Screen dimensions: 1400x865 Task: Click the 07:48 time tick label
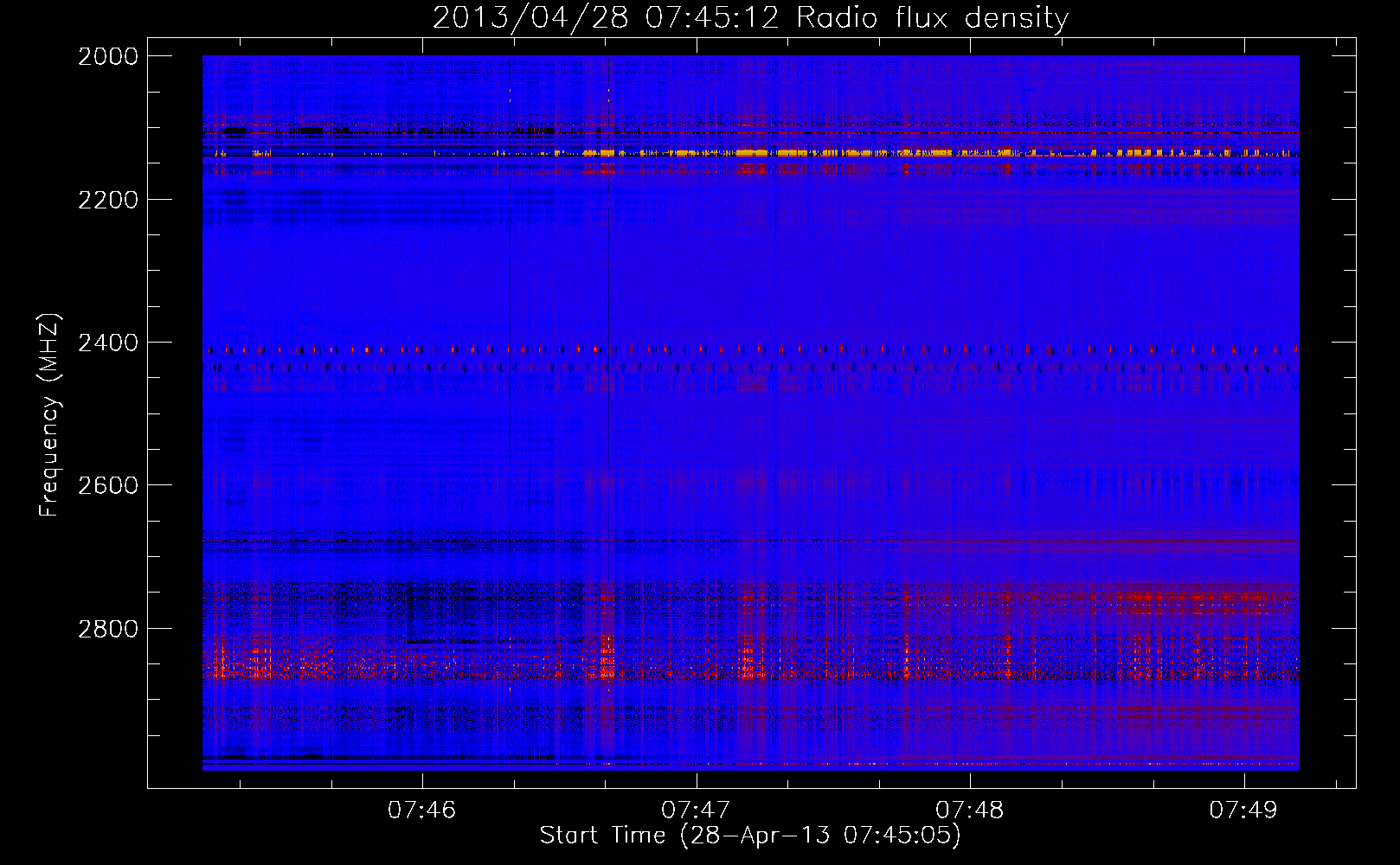[970, 811]
